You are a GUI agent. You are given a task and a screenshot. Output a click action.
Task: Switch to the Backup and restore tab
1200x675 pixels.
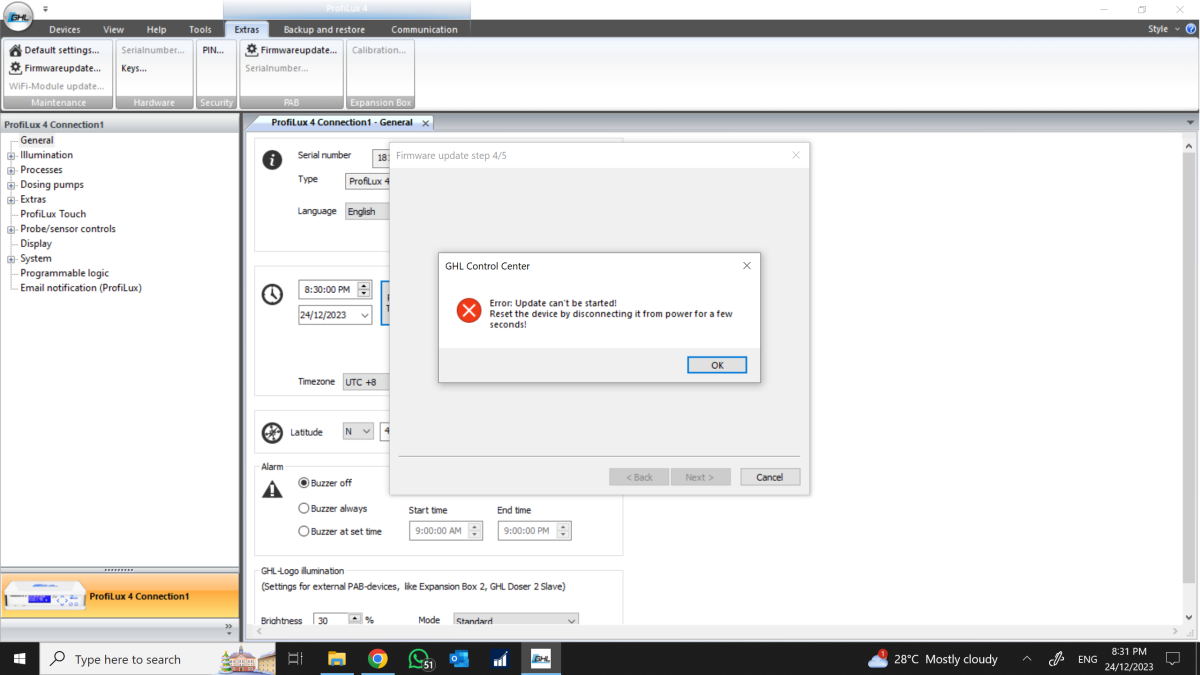click(x=323, y=30)
